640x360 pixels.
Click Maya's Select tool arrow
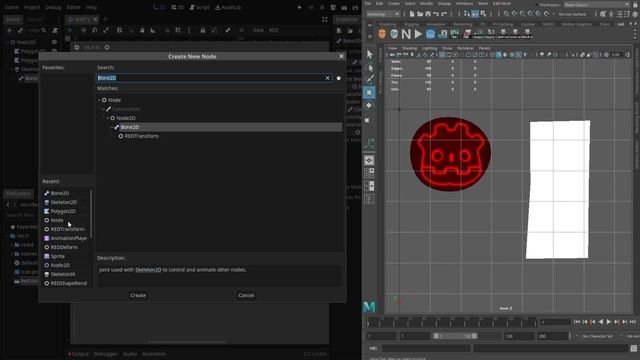point(369,54)
